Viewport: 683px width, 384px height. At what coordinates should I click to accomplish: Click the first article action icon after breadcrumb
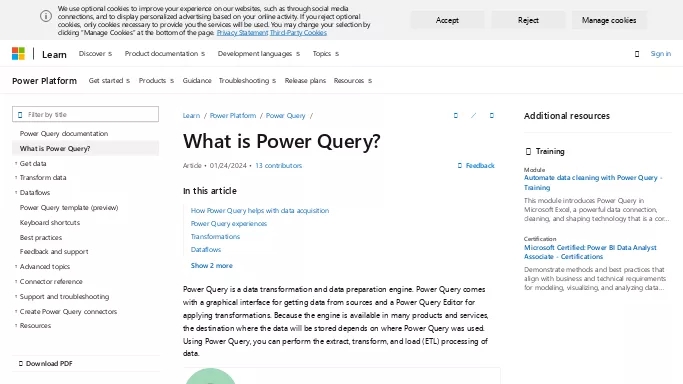point(456,115)
